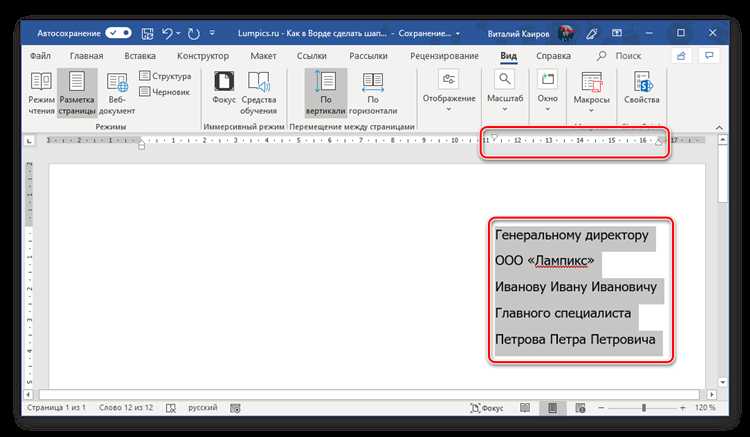The height and width of the screenshot is (437, 750).
Task: Open the Файл tab
Action: pos(40,56)
